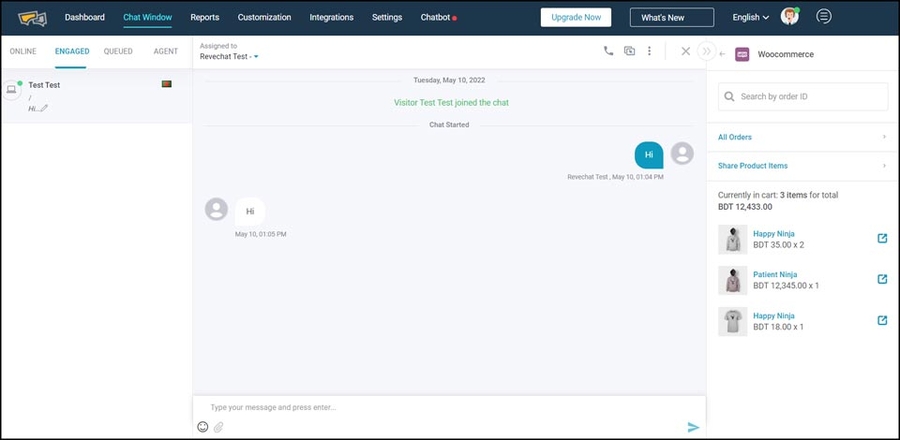This screenshot has width=900, height=440.
Task: Send the message with the arrow icon
Action: [x=693, y=427]
